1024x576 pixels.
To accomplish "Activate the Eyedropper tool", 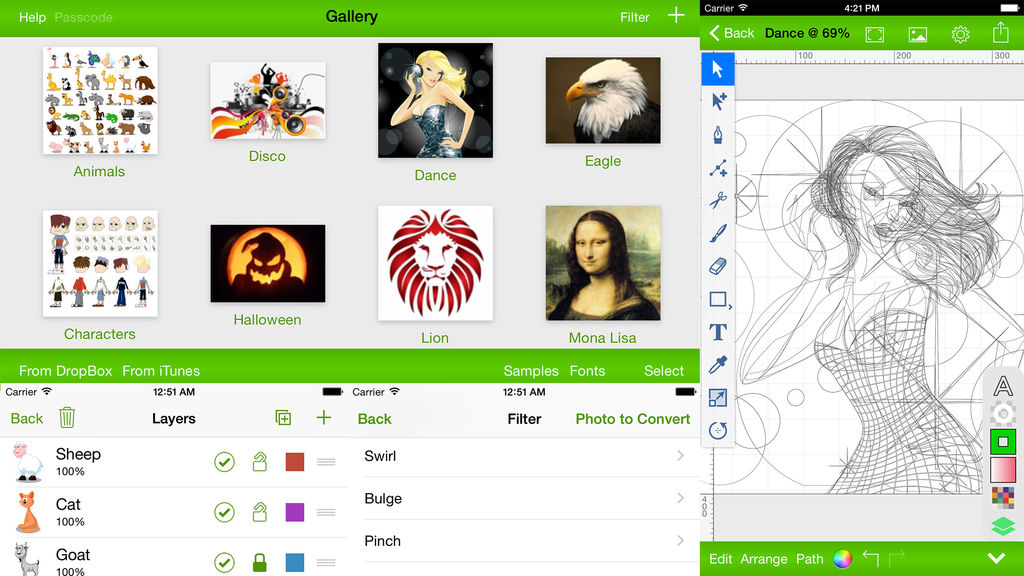I will tap(718, 364).
